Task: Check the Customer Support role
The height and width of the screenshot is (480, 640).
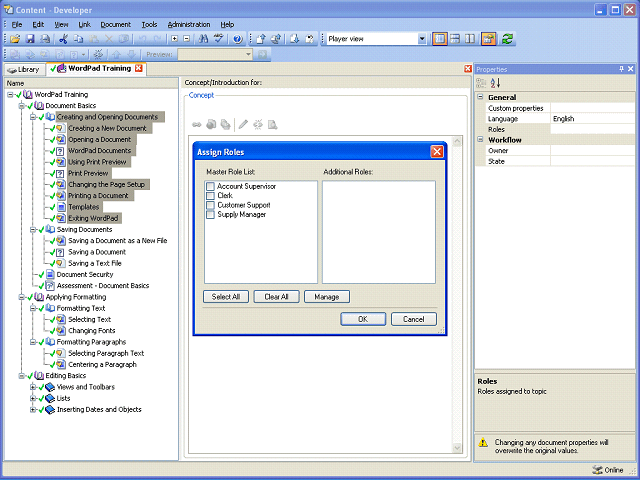Action: 210,205
